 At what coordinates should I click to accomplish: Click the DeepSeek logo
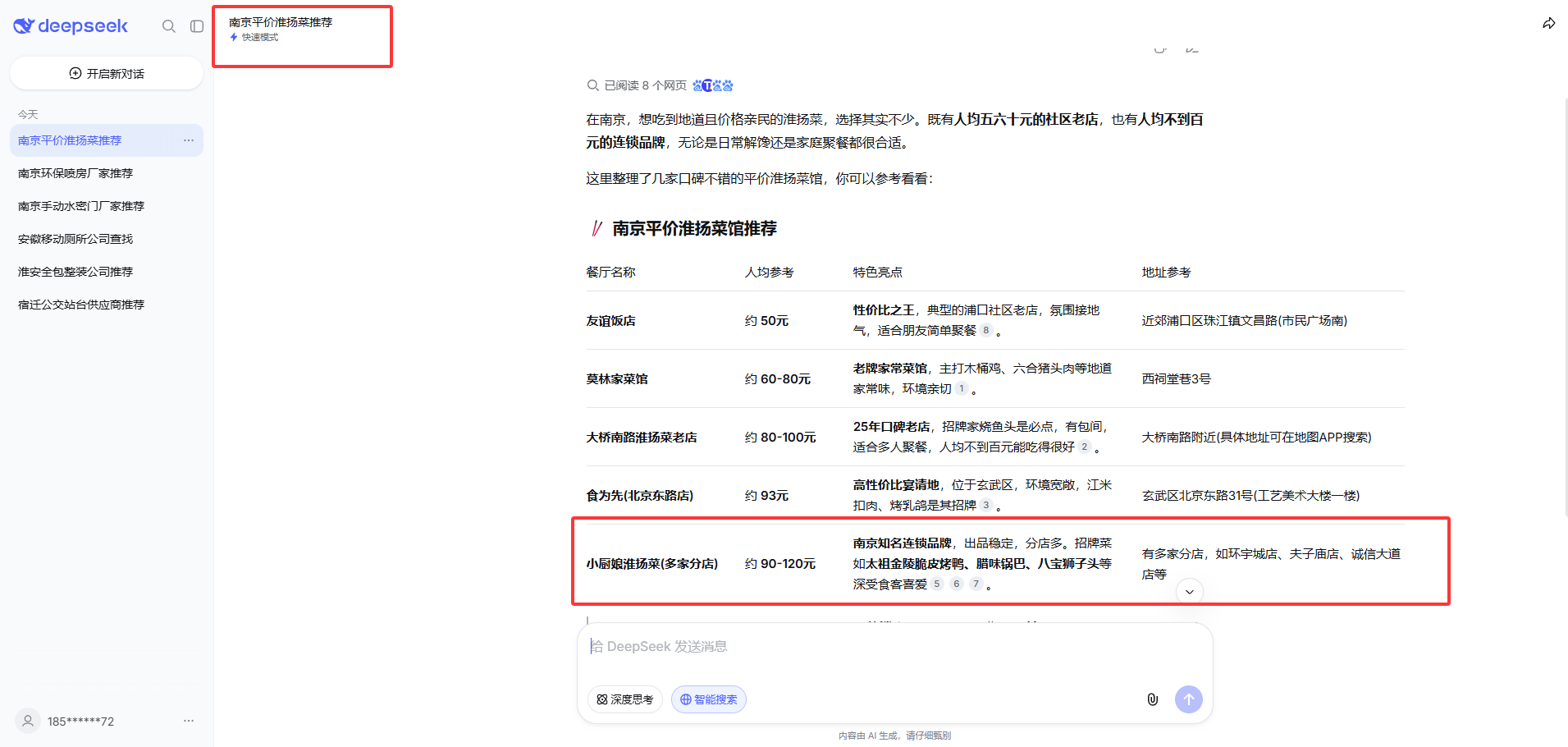click(x=71, y=26)
